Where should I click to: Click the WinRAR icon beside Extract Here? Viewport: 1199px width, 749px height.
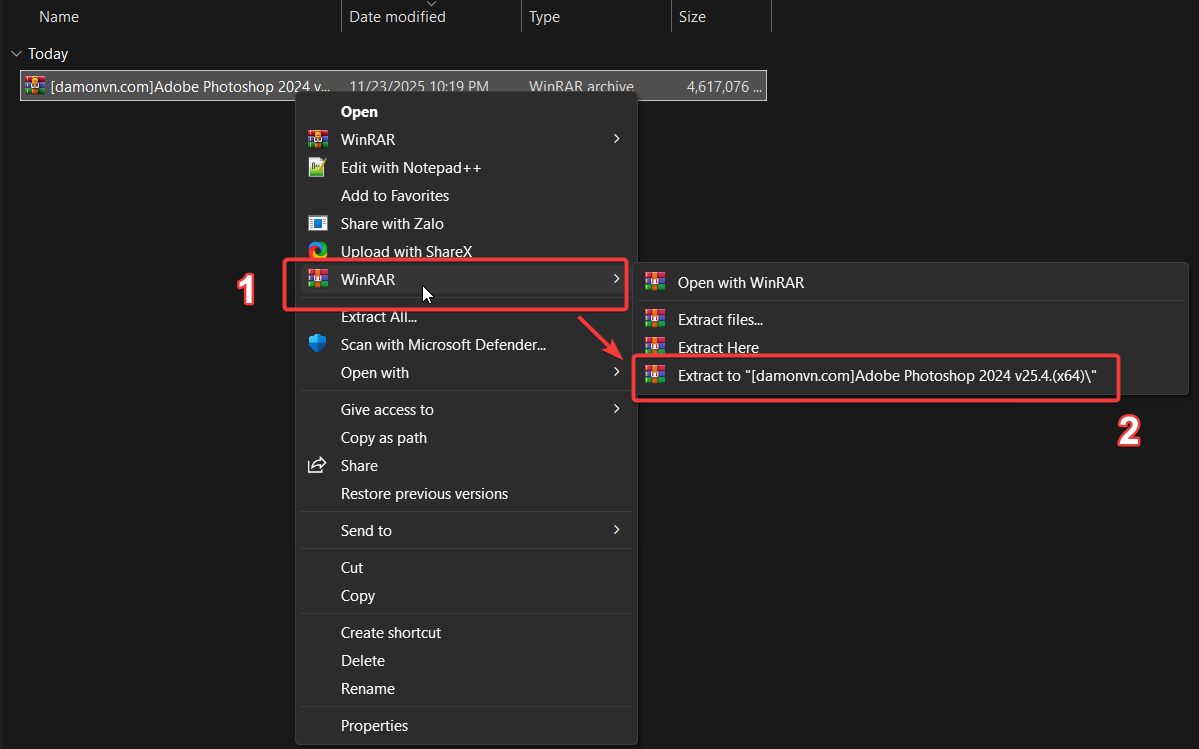(655, 345)
